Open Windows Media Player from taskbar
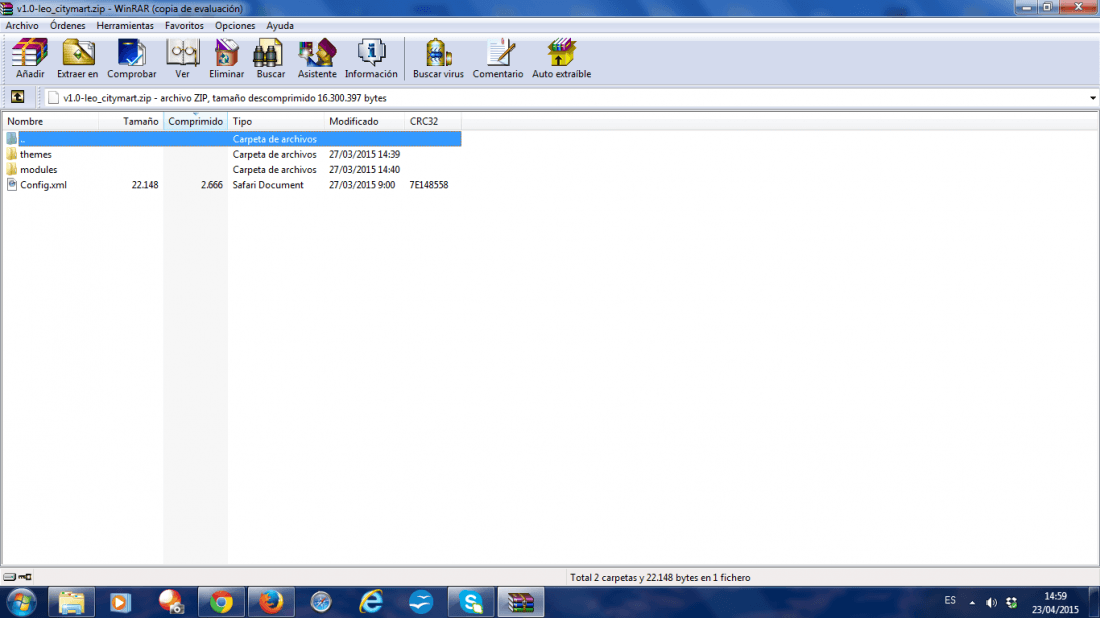The image size is (1100, 618). [120, 603]
